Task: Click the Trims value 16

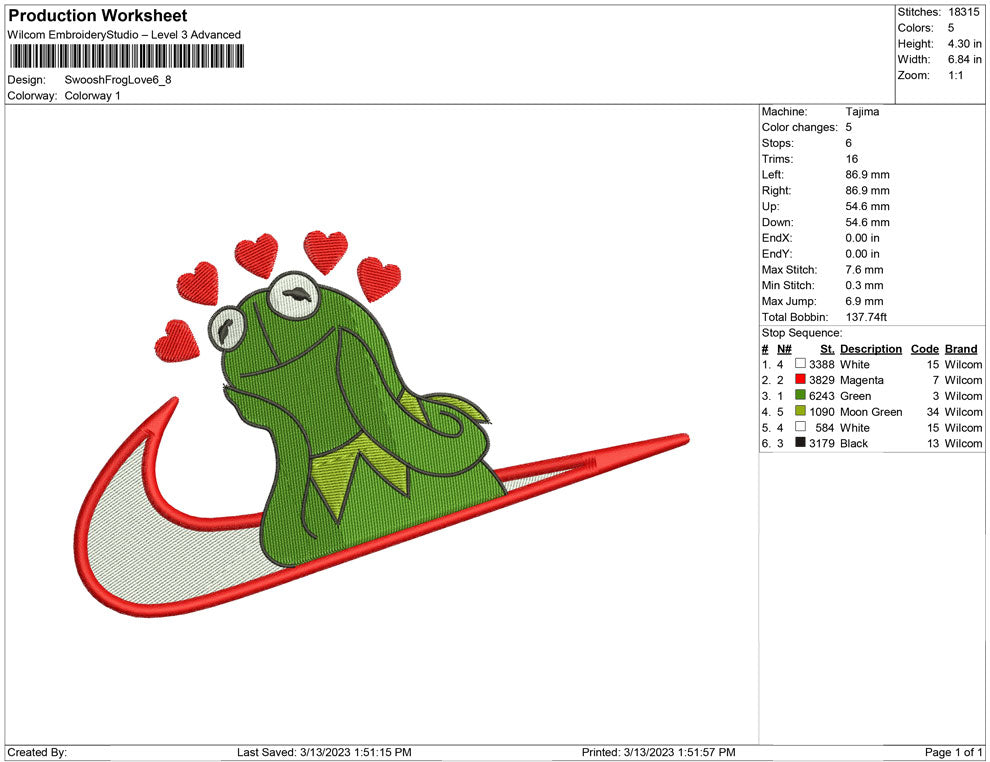Action: click(852, 158)
